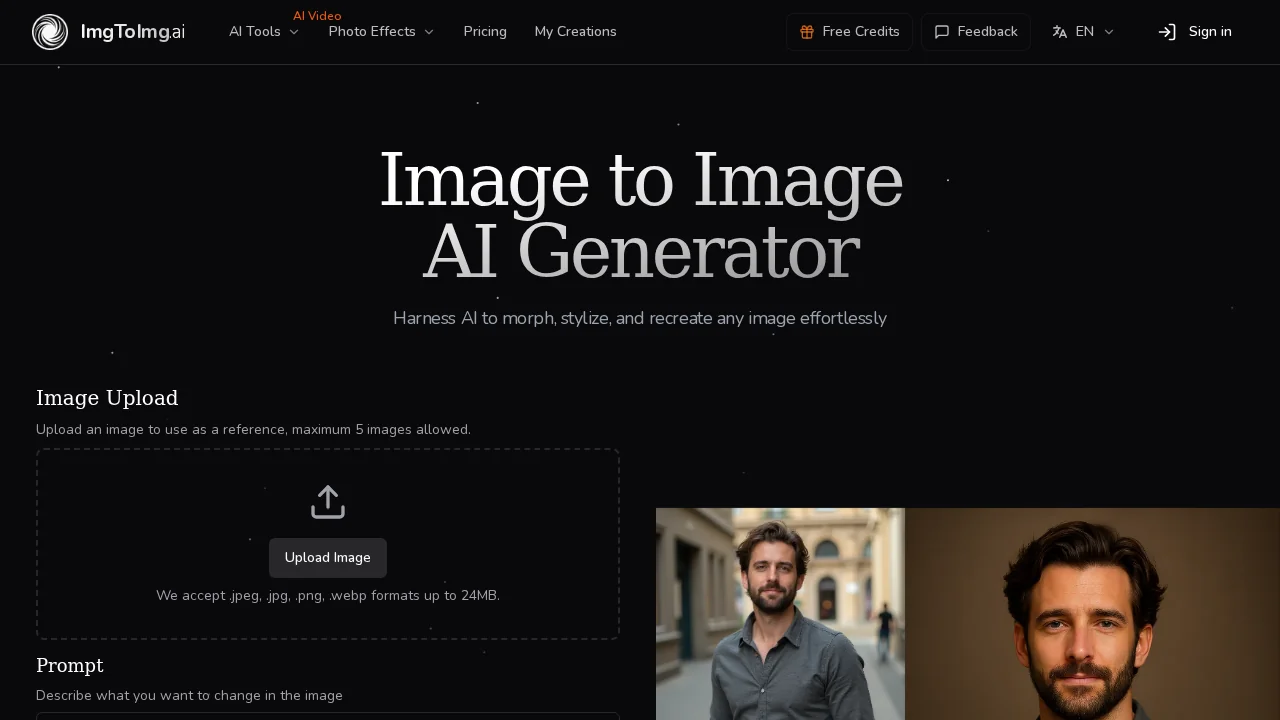Screen dimensions: 1280x720
Task: Click the speech bubble Feedback icon
Action: pyautogui.click(x=941, y=32)
